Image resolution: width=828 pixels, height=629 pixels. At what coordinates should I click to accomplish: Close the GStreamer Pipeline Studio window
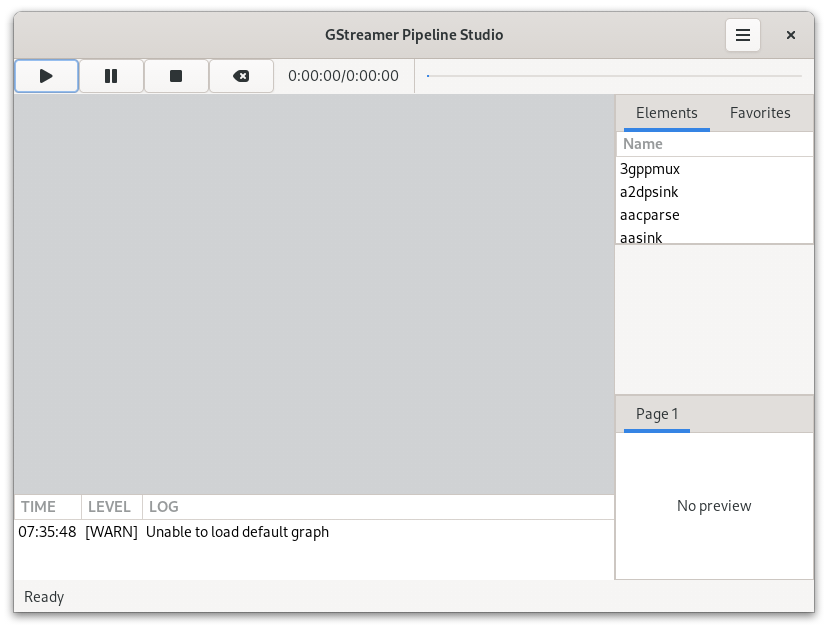tap(791, 35)
